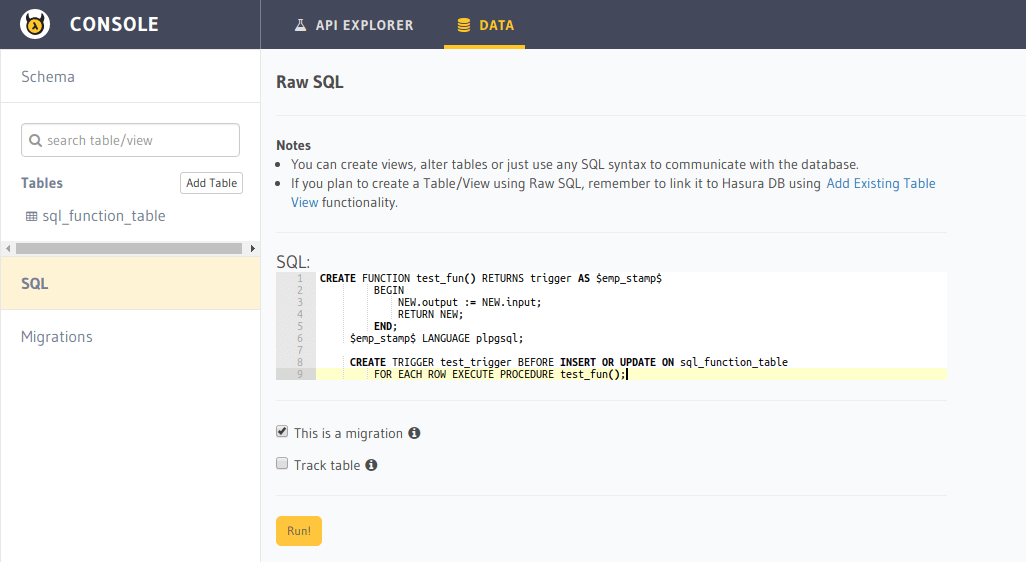This screenshot has height=562, width=1026.
Task: Click the search magnifier icon
Action: pyautogui.click(x=36, y=141)
